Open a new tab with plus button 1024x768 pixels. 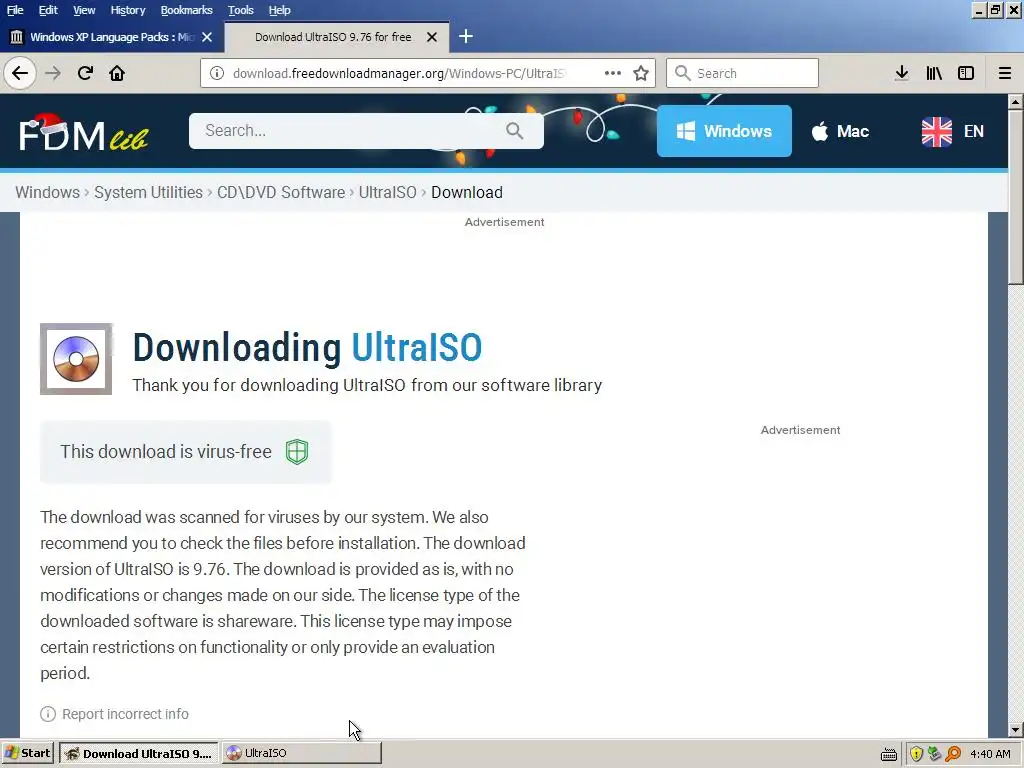tap(466, 37)
